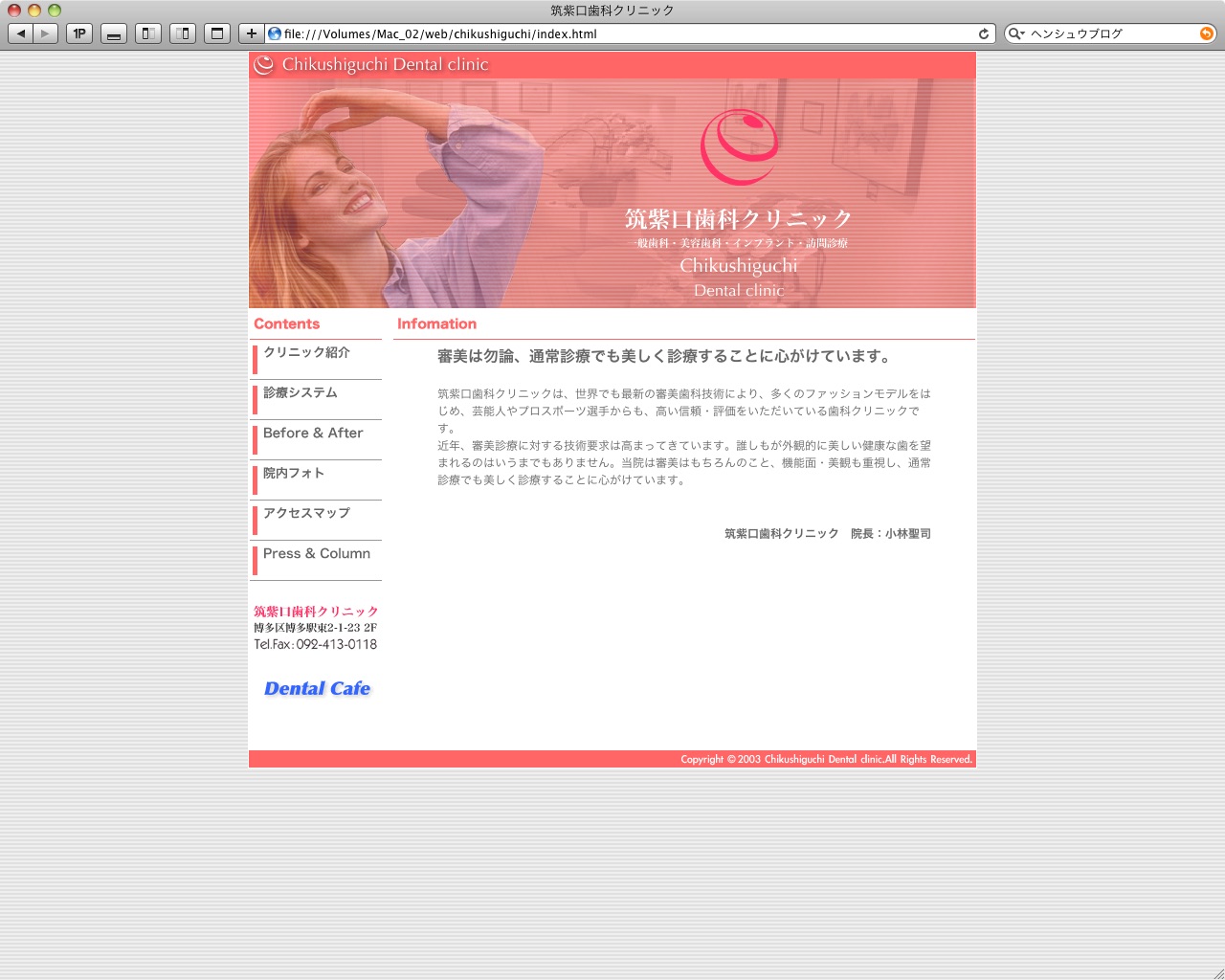Click the add bookmark plus button

point(251,33)
